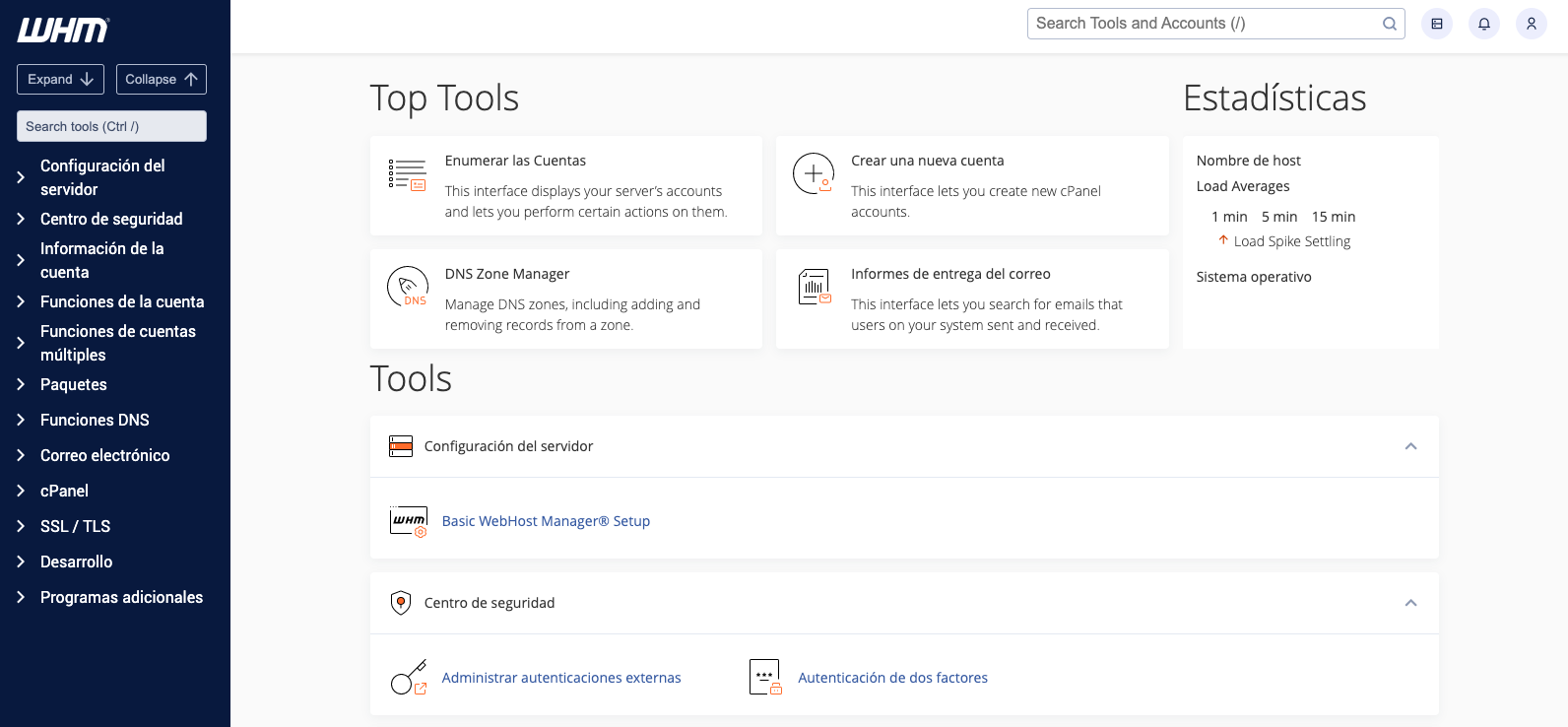This screenshot has height=727, width=1568.
Task: Collapse the Centro de seguridad tools section chevron
Action: point(1410,603)
